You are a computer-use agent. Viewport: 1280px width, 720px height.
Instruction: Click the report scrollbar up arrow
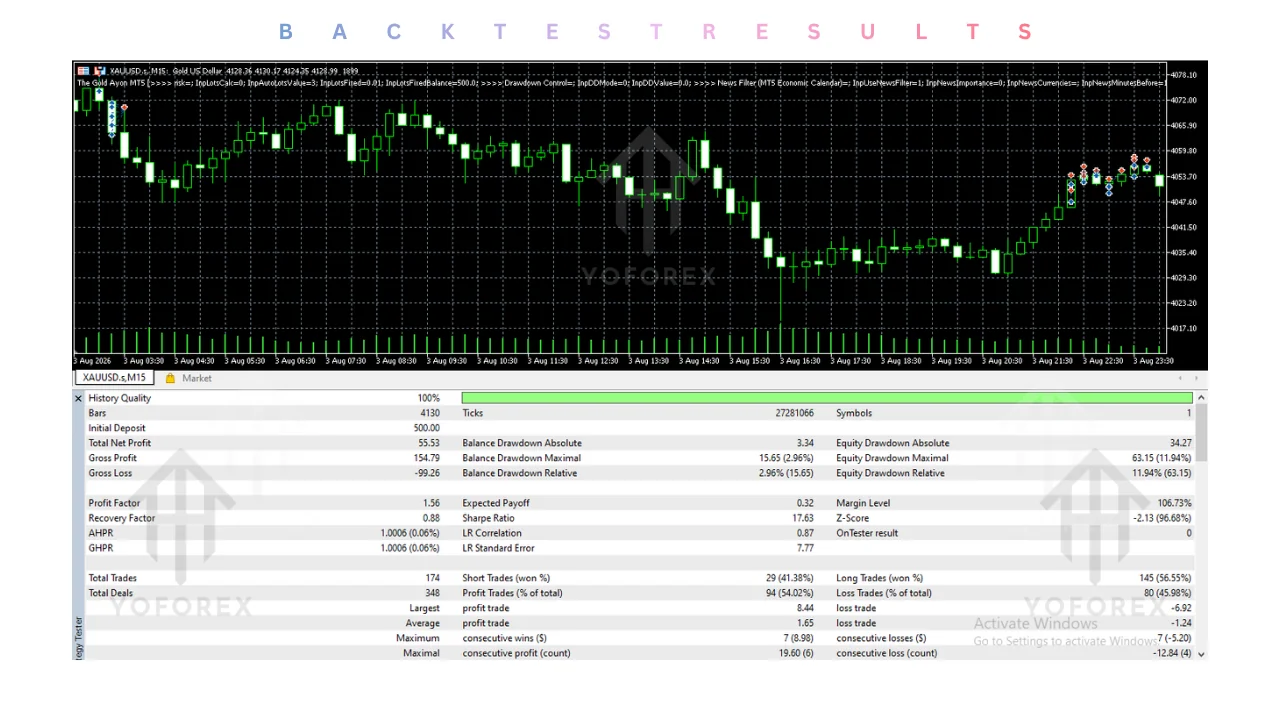tap(1201, 397)
